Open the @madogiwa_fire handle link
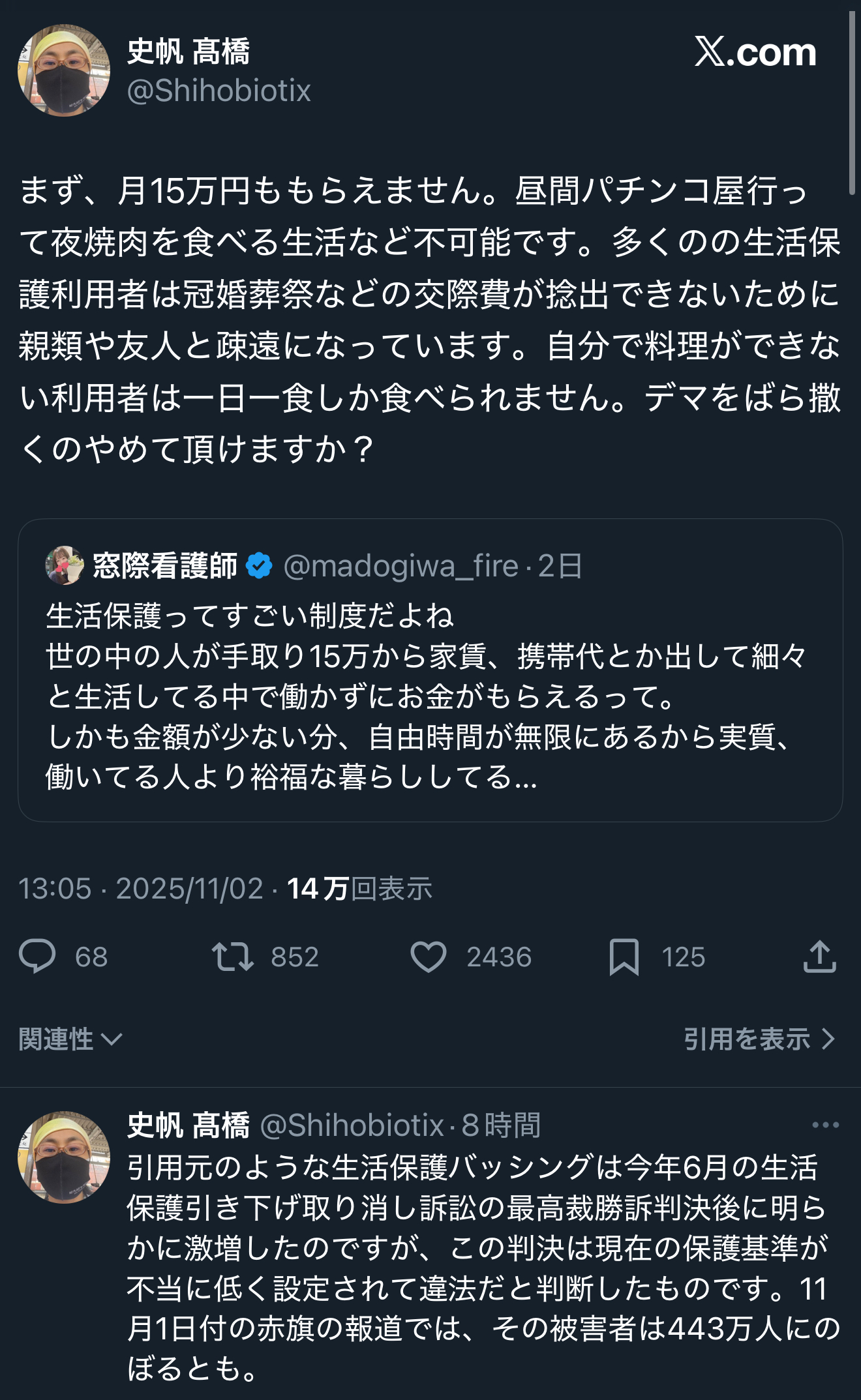The image size is (861, 1400). (400, 566)
